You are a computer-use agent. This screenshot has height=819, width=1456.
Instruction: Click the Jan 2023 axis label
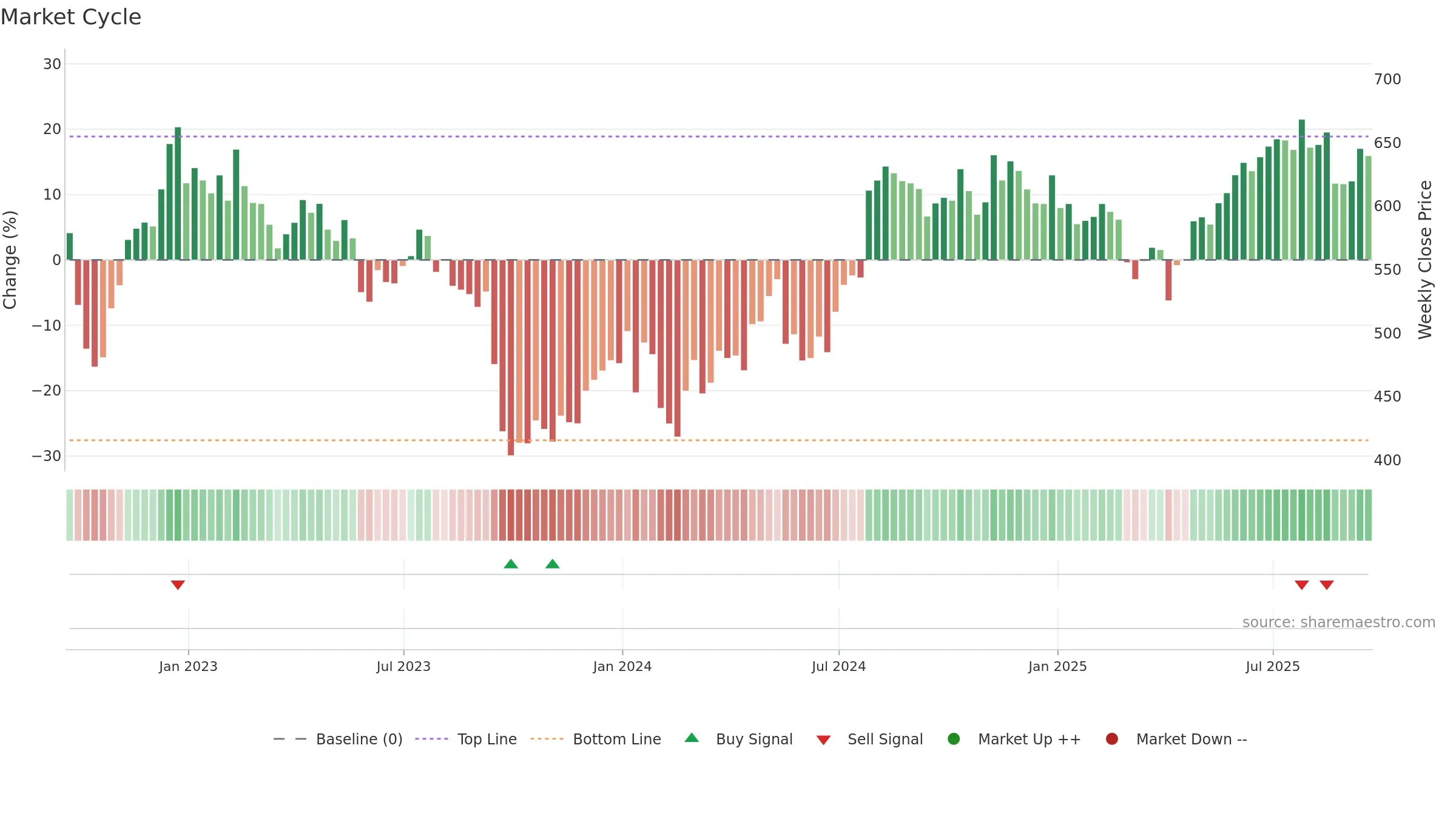[x=188, y=666]
